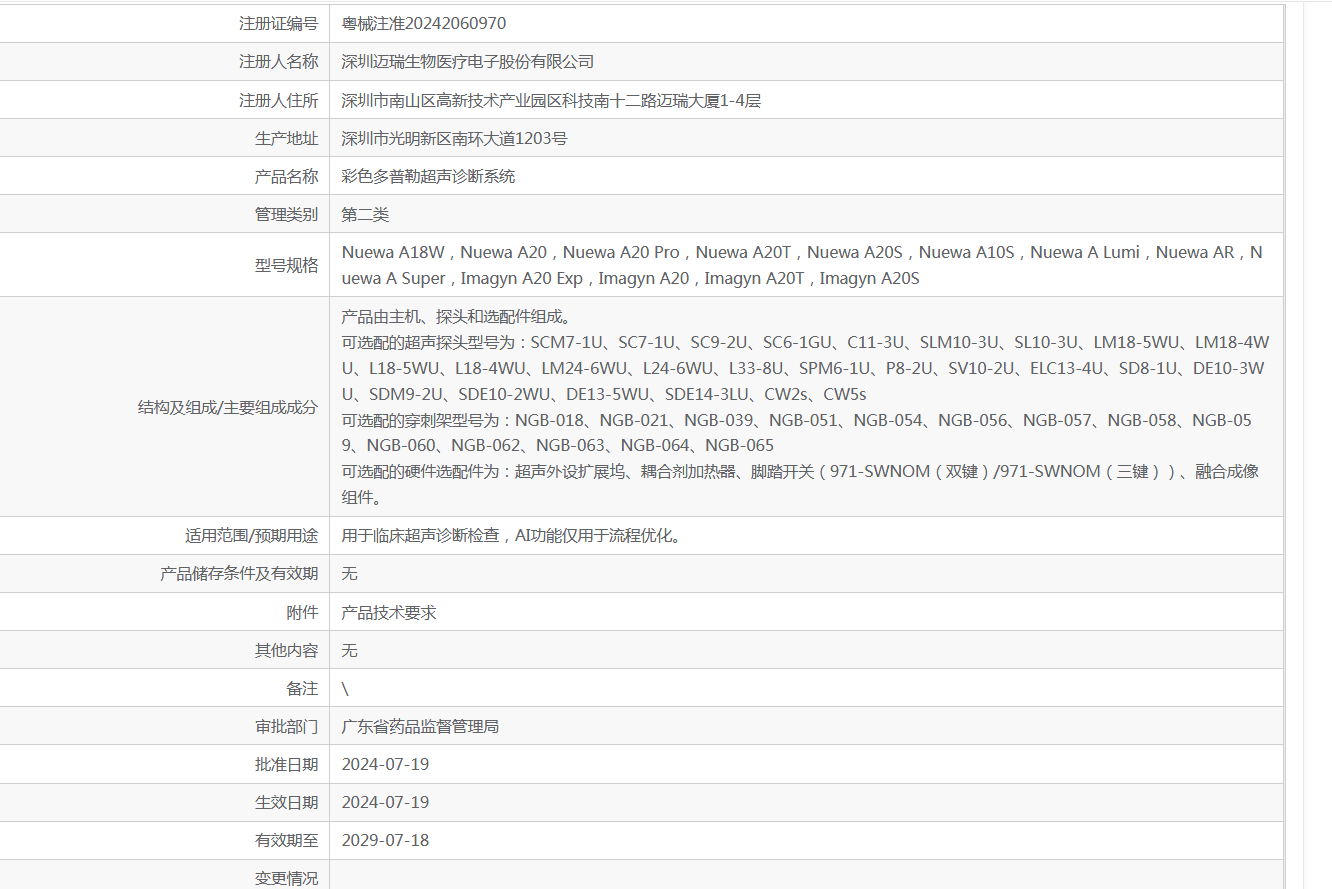Click the 附件 label
1332x889 pixels.
pyautogui.click(x=303, y=612)
